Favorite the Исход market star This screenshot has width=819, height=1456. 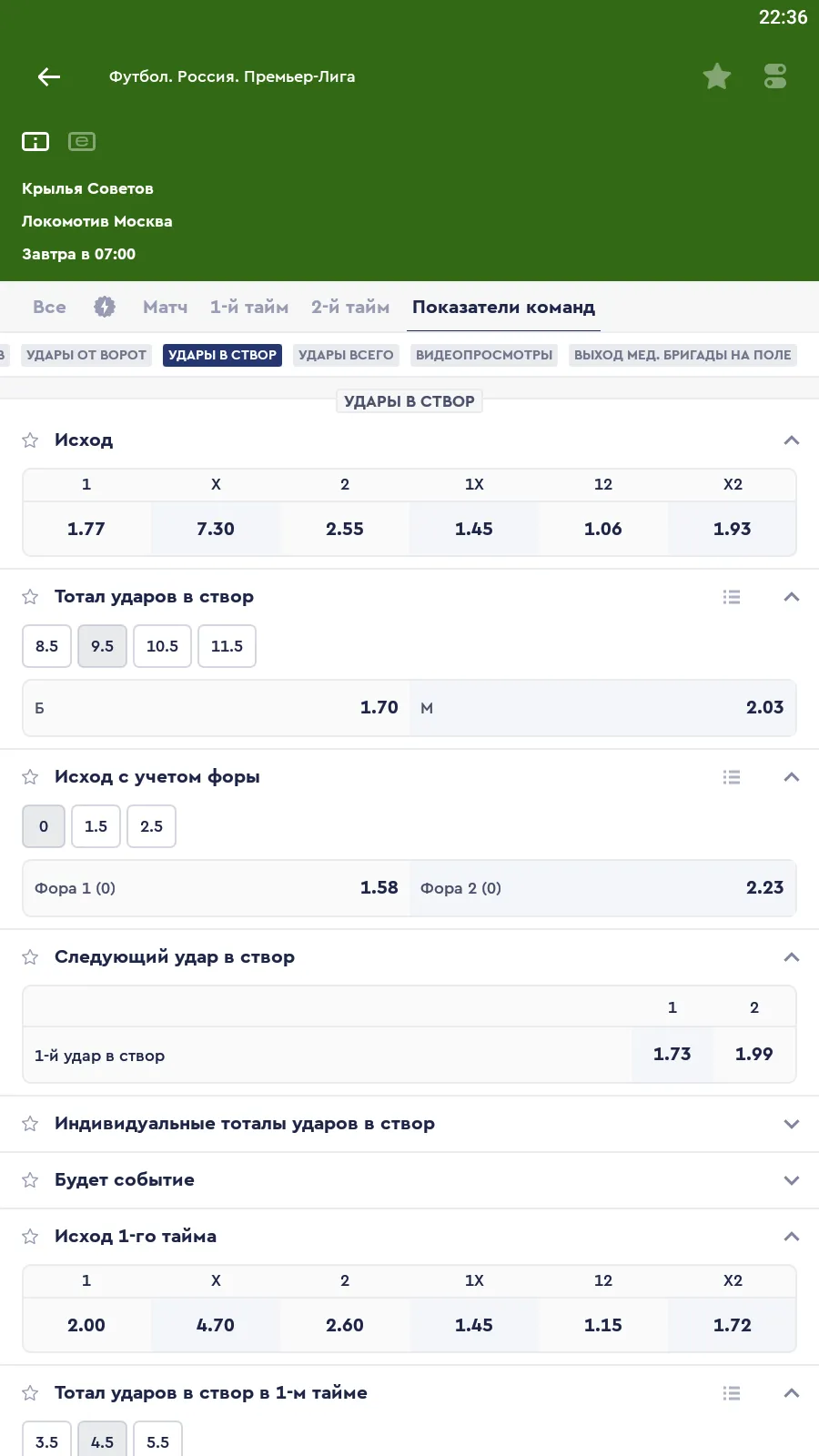[30, 440]
